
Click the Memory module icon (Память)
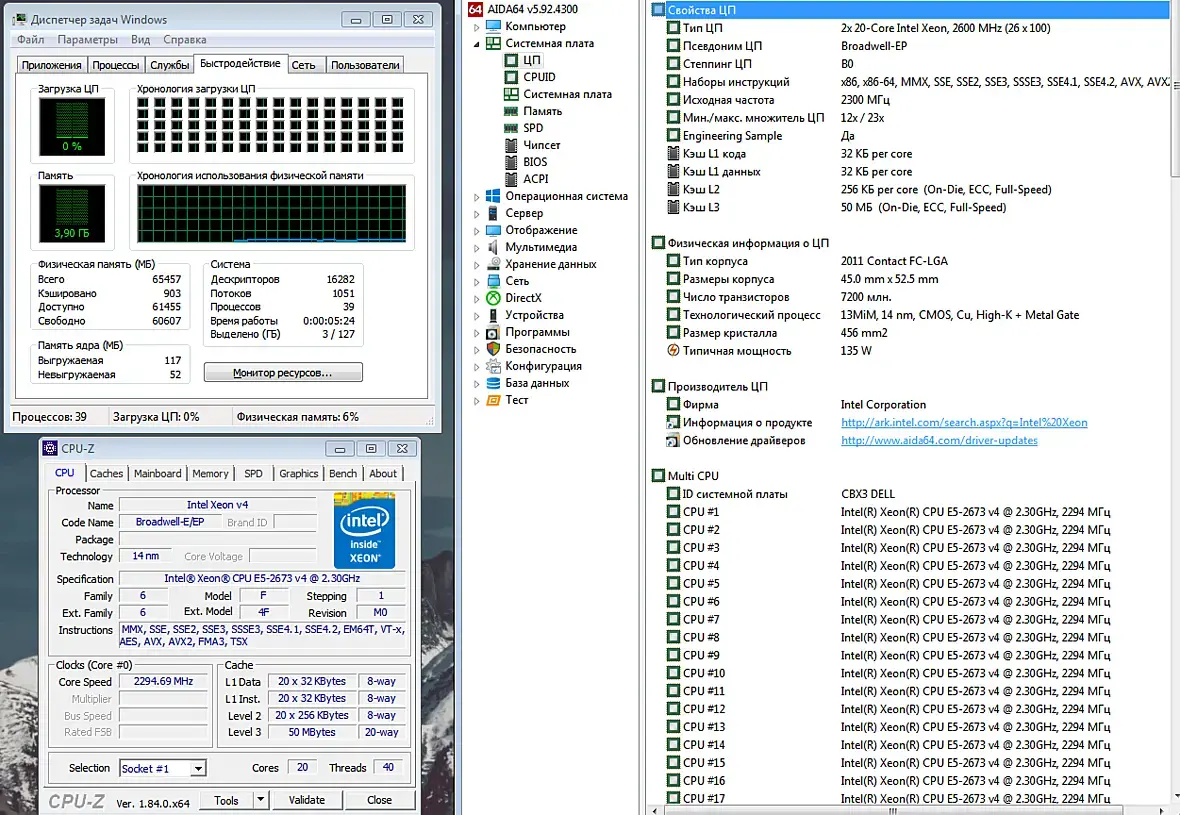click(512, 111)
